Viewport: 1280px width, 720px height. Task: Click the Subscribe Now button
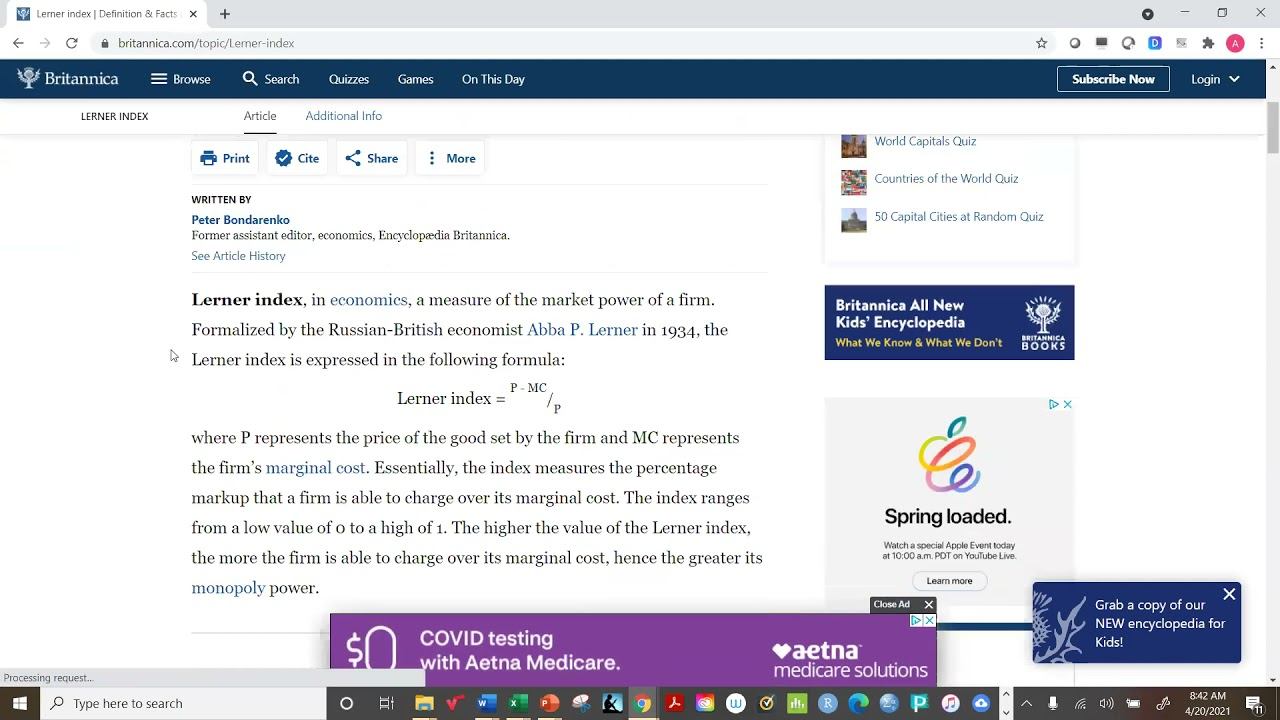click(1113, 79)
